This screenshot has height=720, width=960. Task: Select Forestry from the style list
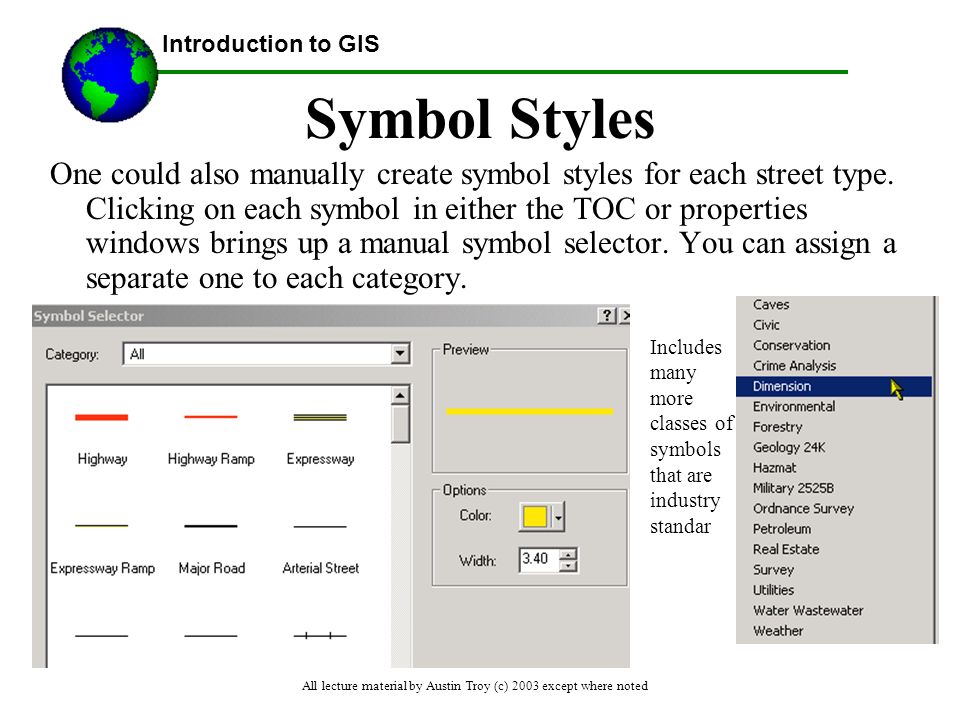777,427
